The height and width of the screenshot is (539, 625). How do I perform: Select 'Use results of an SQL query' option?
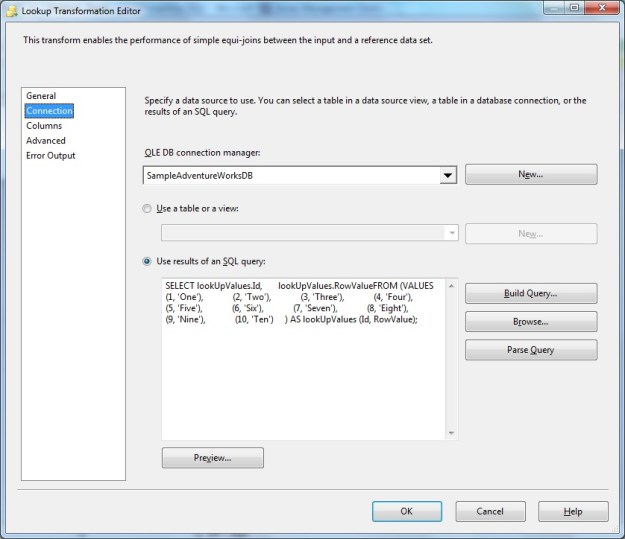point(149,262)
